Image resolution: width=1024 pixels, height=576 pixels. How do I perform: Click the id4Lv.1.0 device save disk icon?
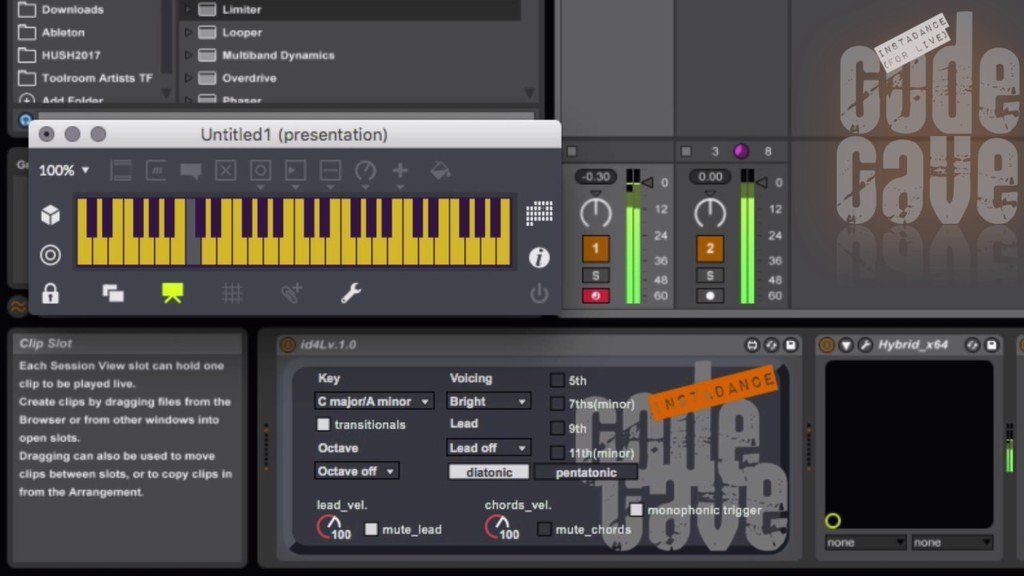(x=790, y=345)
